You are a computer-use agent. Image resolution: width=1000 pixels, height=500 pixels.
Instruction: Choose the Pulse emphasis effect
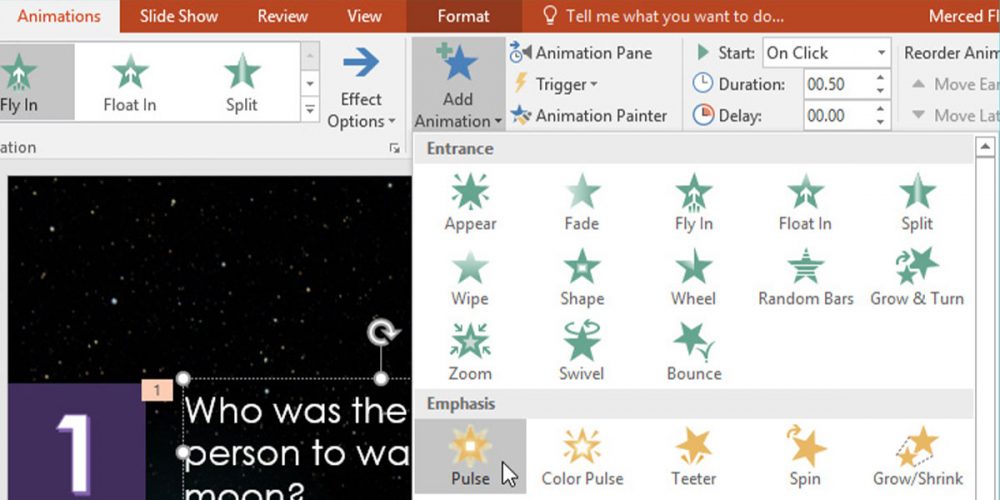(470, 456)
